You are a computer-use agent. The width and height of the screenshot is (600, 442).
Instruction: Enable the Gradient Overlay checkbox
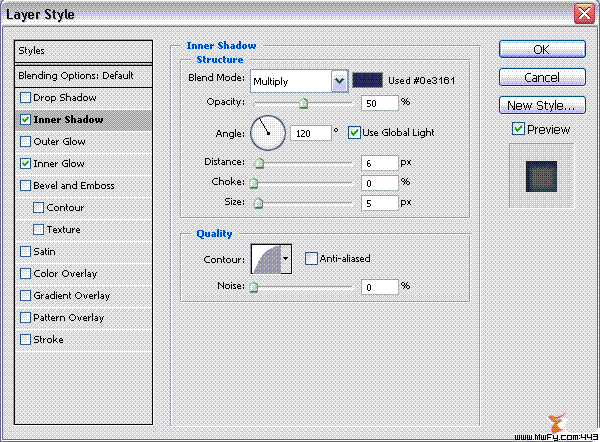[x=25, y=295]
